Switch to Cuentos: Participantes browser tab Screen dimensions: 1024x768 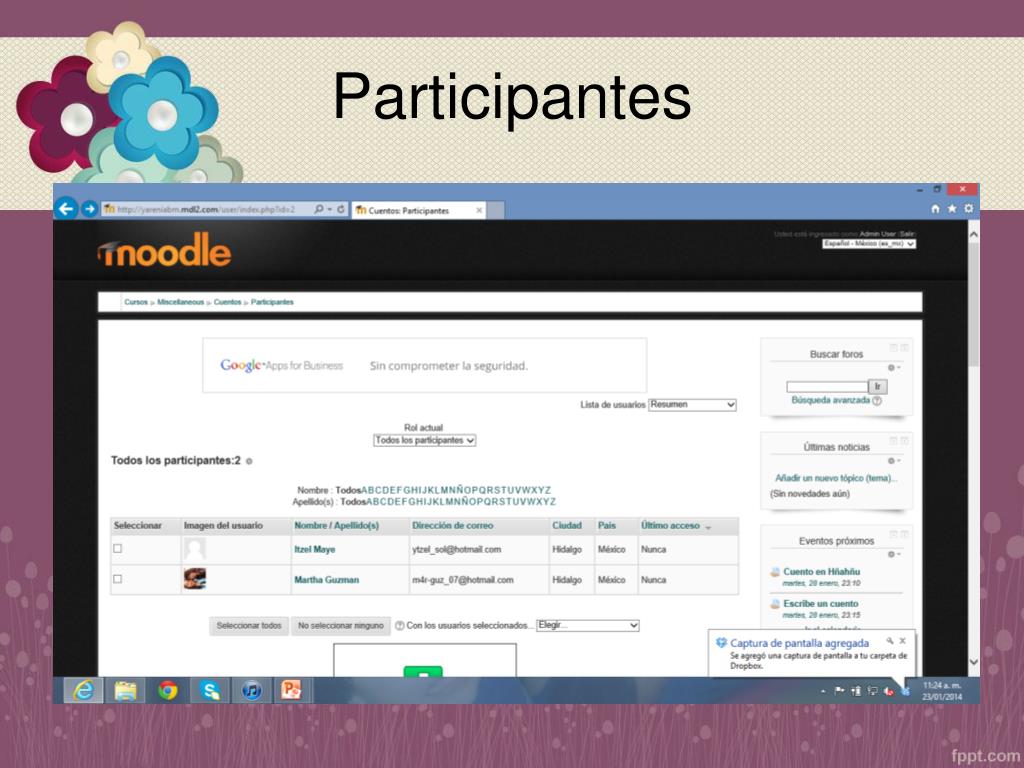click(x=418, y=210)
